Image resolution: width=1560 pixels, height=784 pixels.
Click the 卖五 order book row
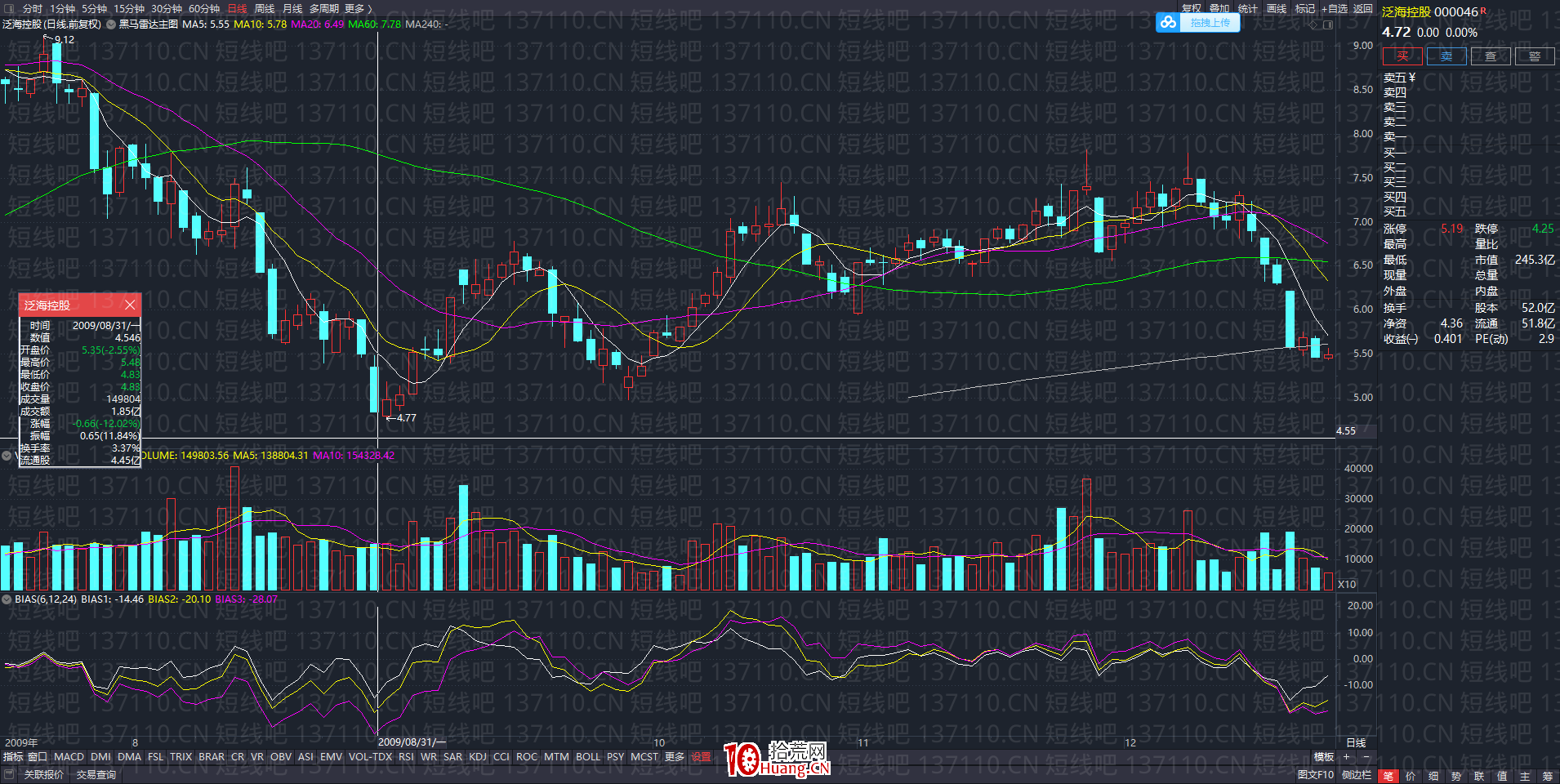coord(1469,78)
